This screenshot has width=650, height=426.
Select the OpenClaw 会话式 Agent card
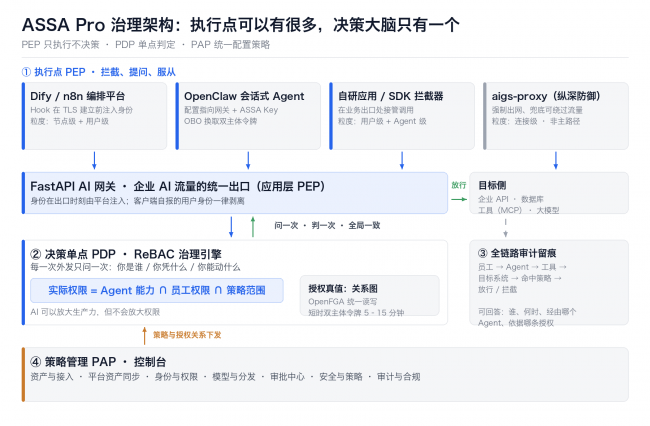tap(248, 116)
